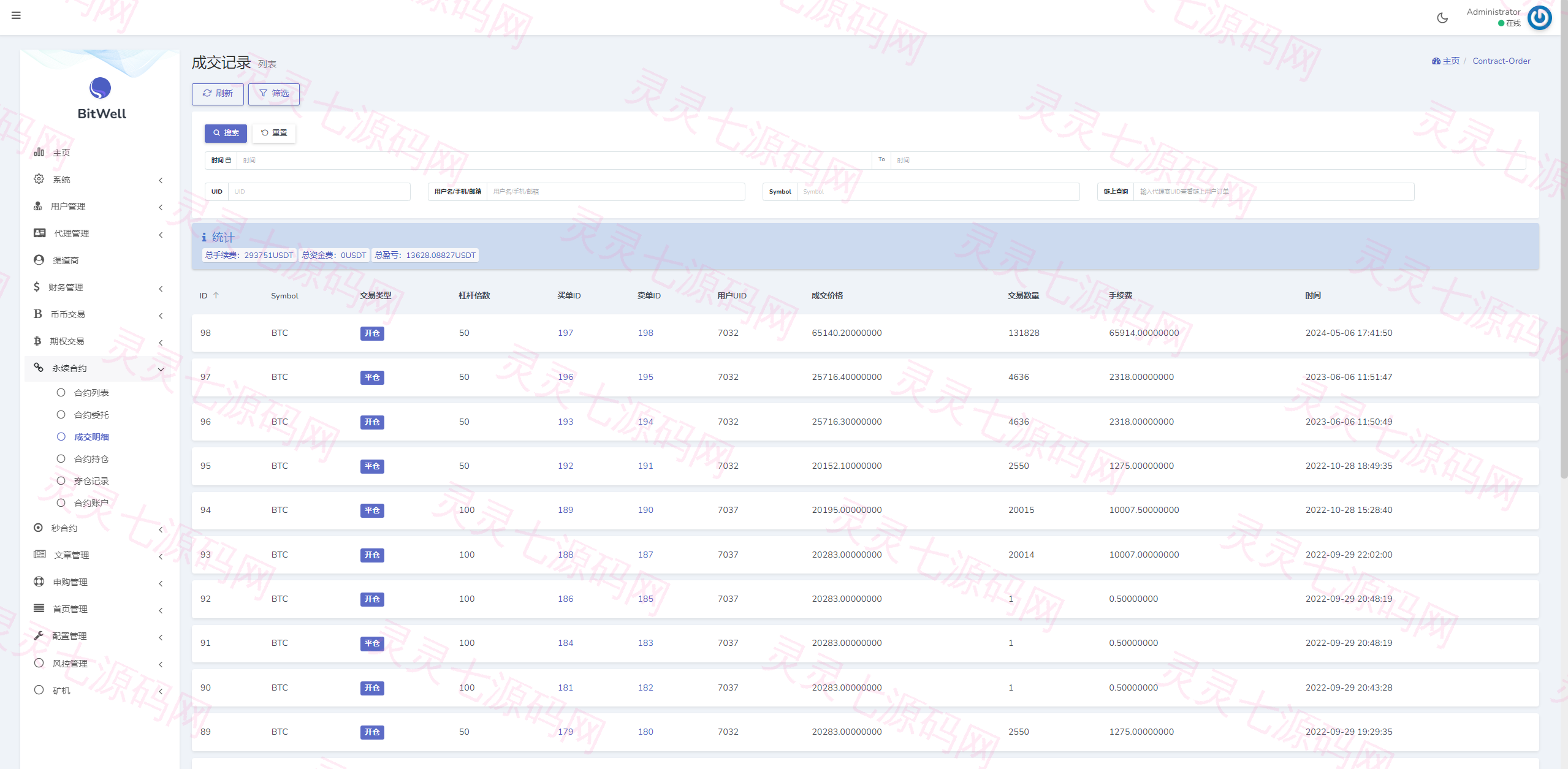Click the 刷新 refresh button
The width and height of the screenshot is (1568, 769).
coord(218,94)
